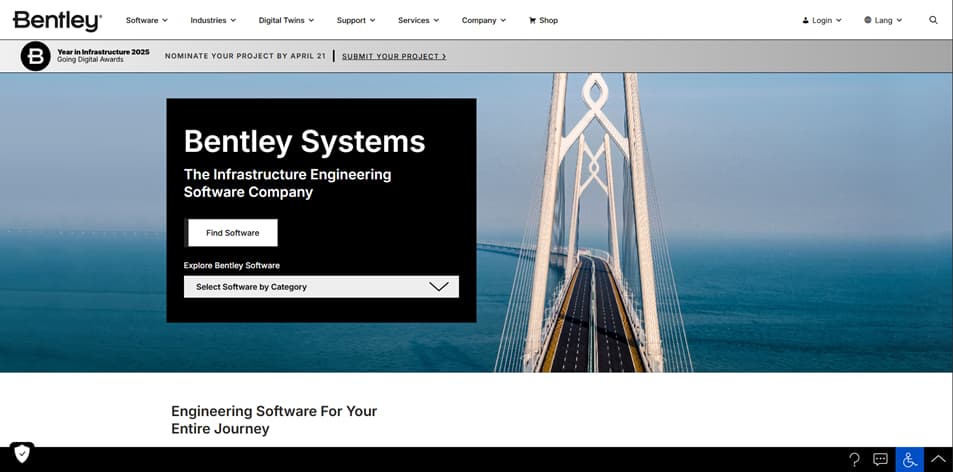
Task: Click Explore Bentley Software label
Action: pos(232,265)
